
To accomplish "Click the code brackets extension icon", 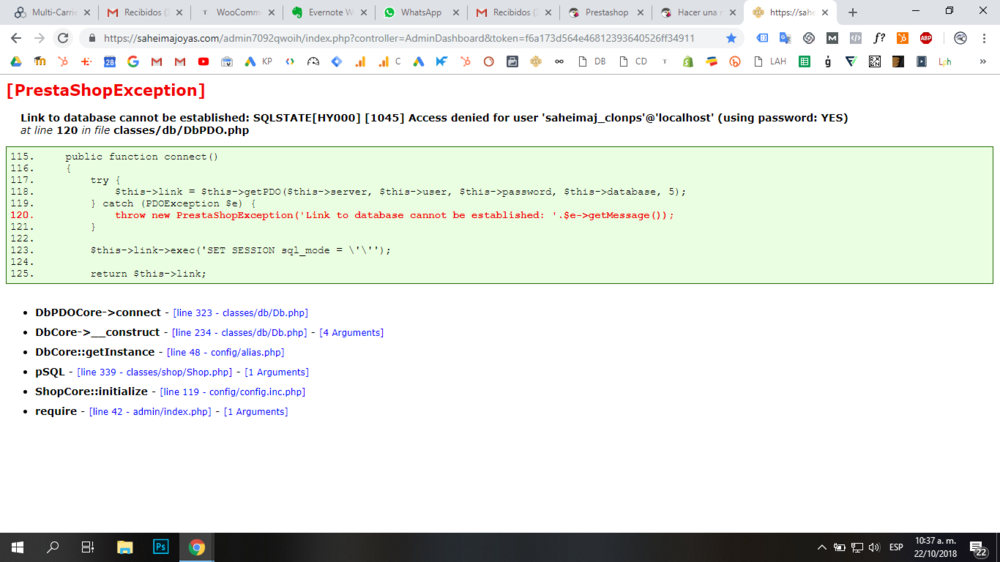I will [x=855, y=38].
